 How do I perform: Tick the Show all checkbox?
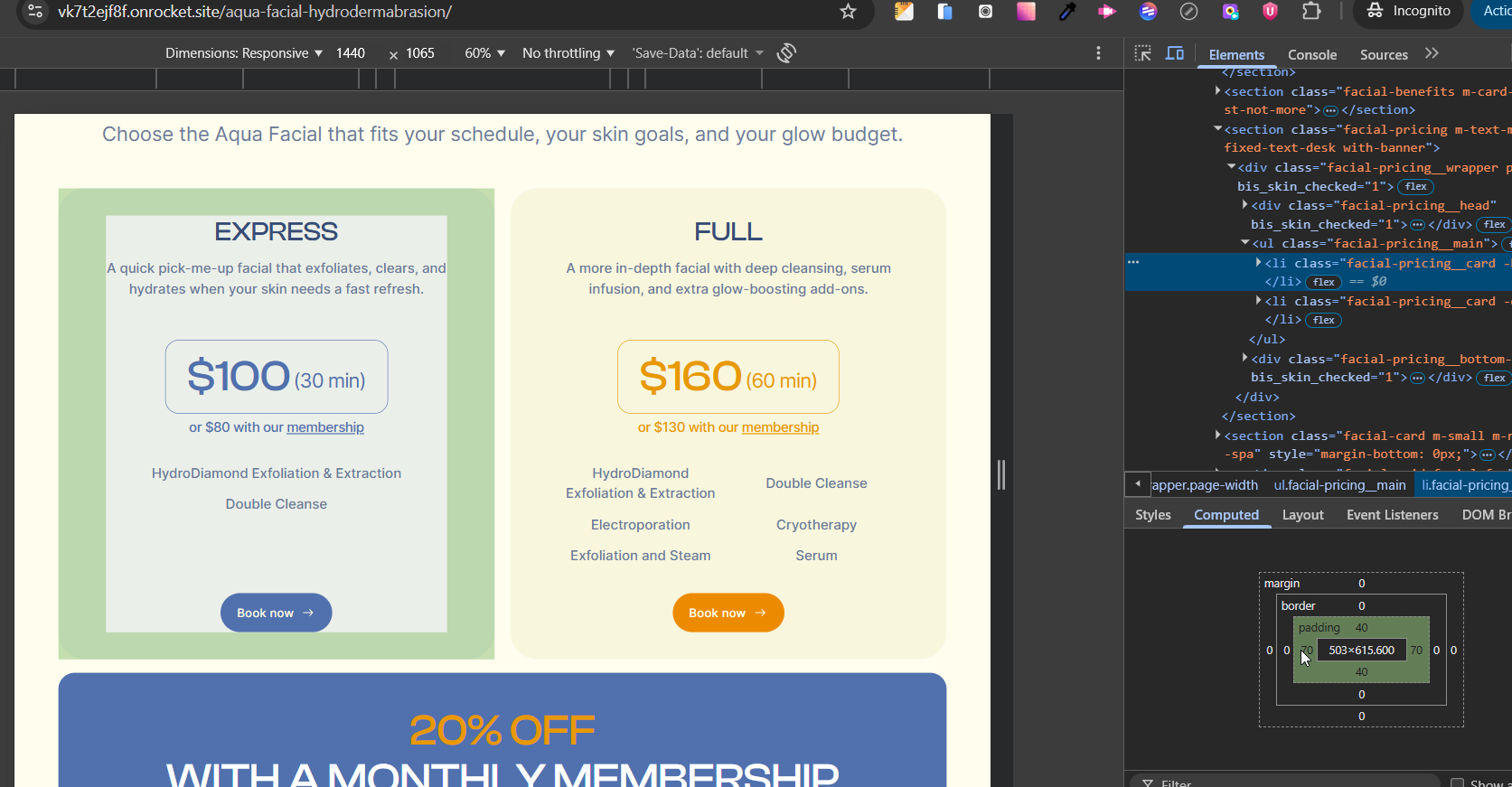1457,783
